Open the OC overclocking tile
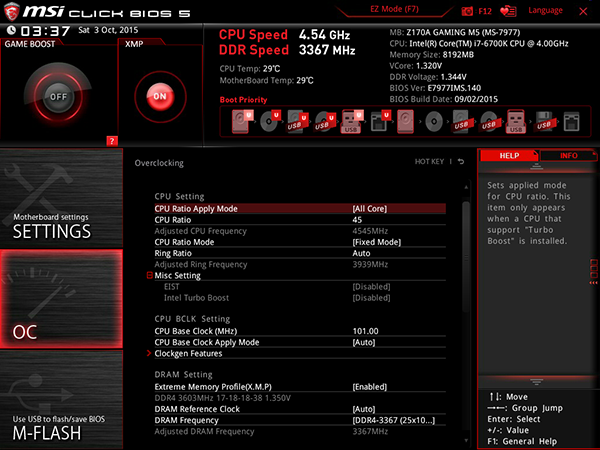 coord(61,299)
